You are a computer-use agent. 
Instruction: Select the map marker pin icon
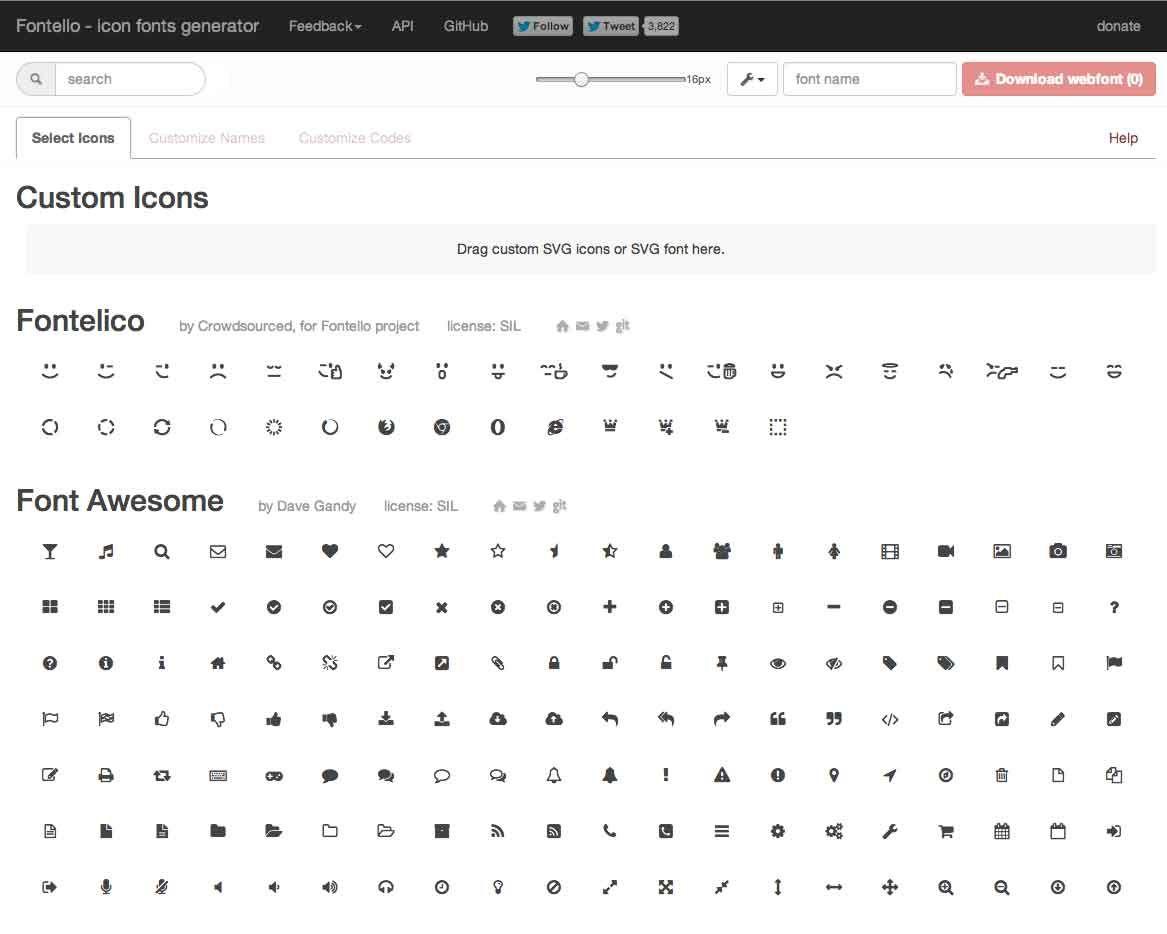point(834,775)
